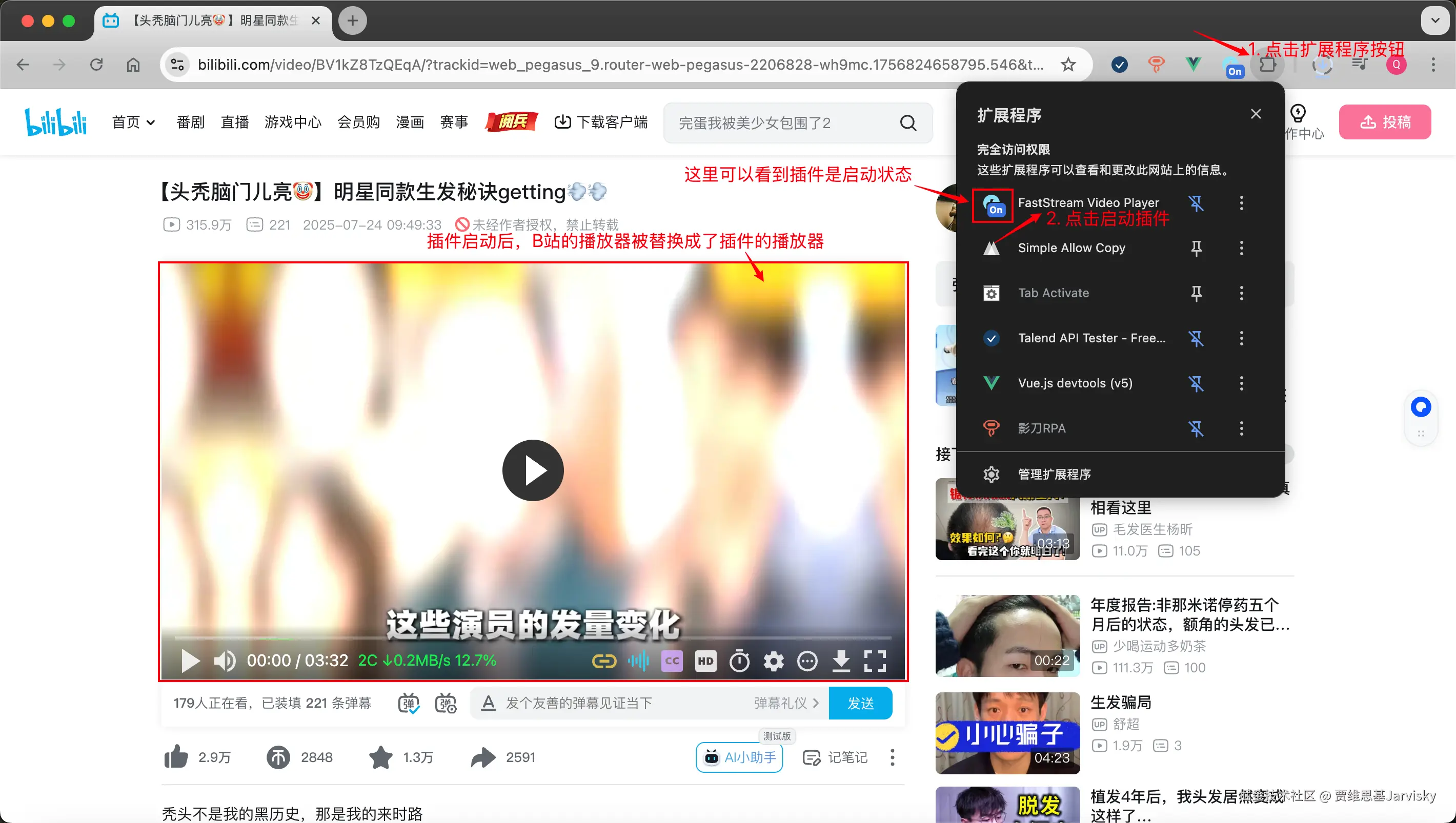
Task: Enter fullscreen video mode
Action: pos(875,661)
